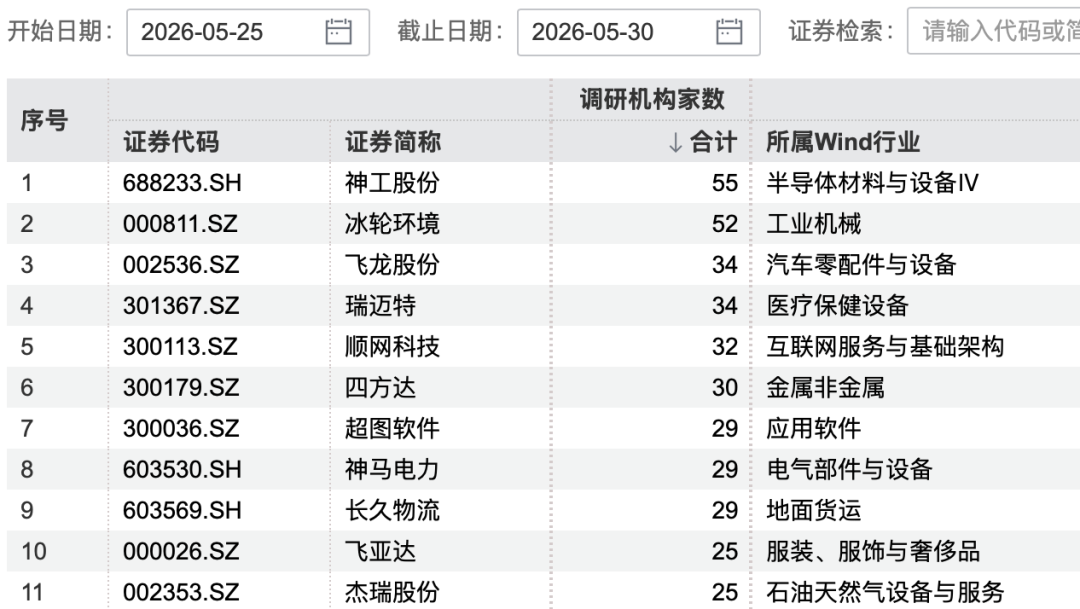
Task: Click industry cell 服装、服饰与奢侈品
Action: click(x=873, y=551)
